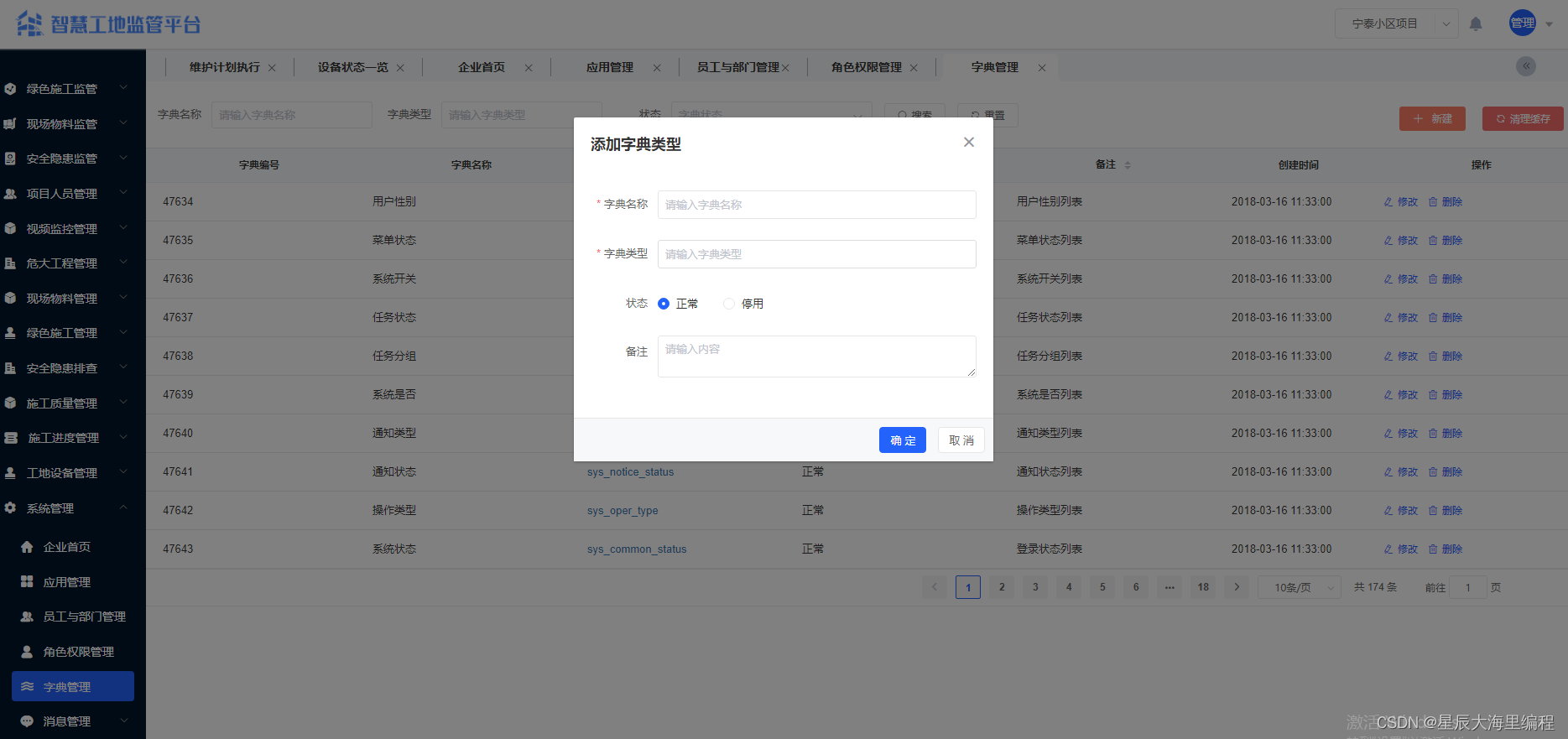Focus the 字典名称 field in dialog
Screen dimensions: 1568x739
(x=817, y=205)
